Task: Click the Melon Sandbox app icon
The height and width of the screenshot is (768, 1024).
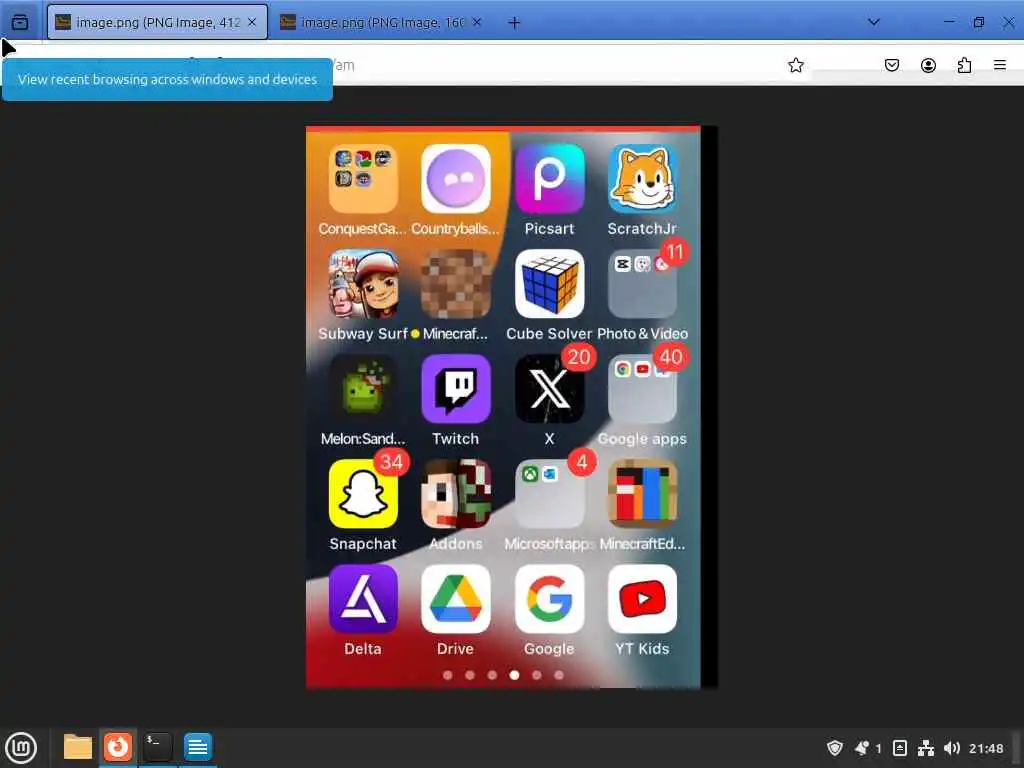Action: pyautogui.click(x=363, y=389)
